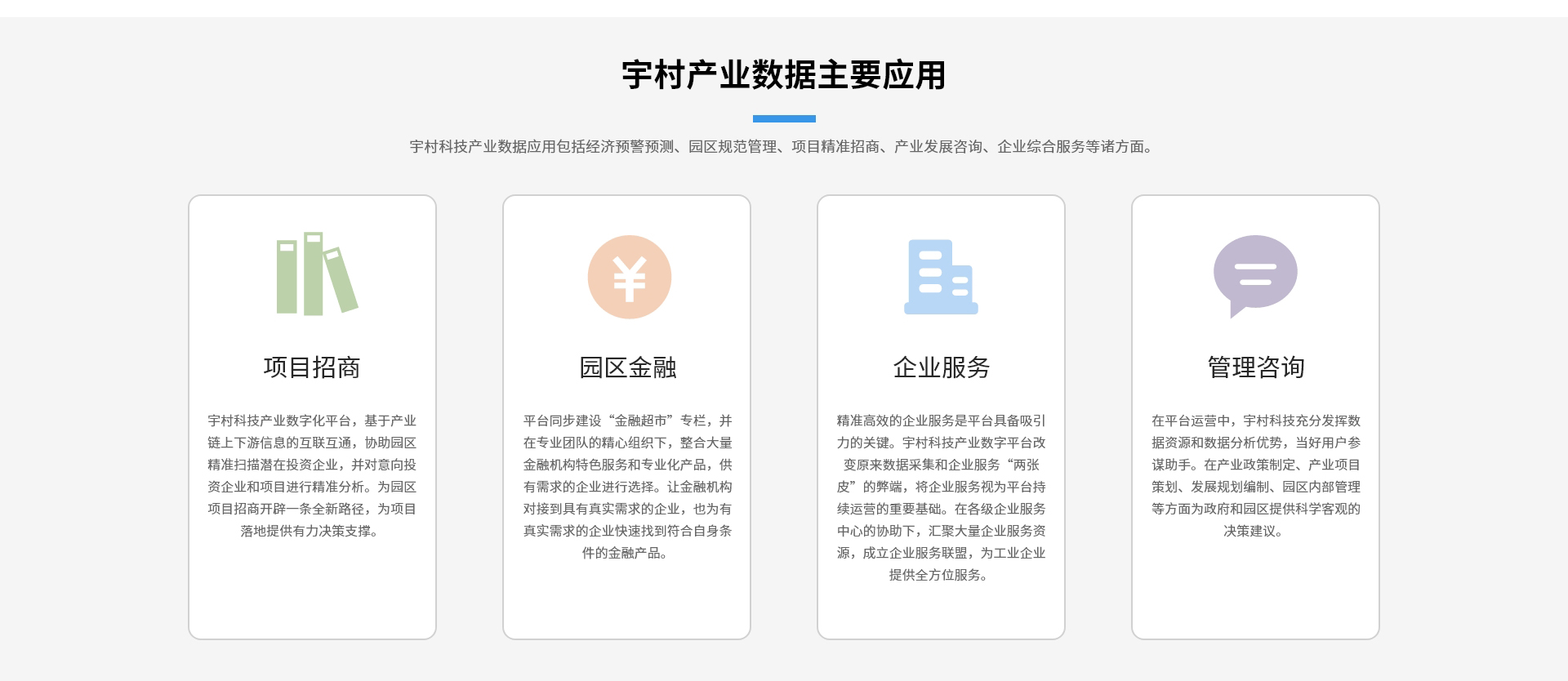Click the 管理咨询 description paragraph text
The height and width of the screenshot is (681, 1568).
click(1255, 475)
